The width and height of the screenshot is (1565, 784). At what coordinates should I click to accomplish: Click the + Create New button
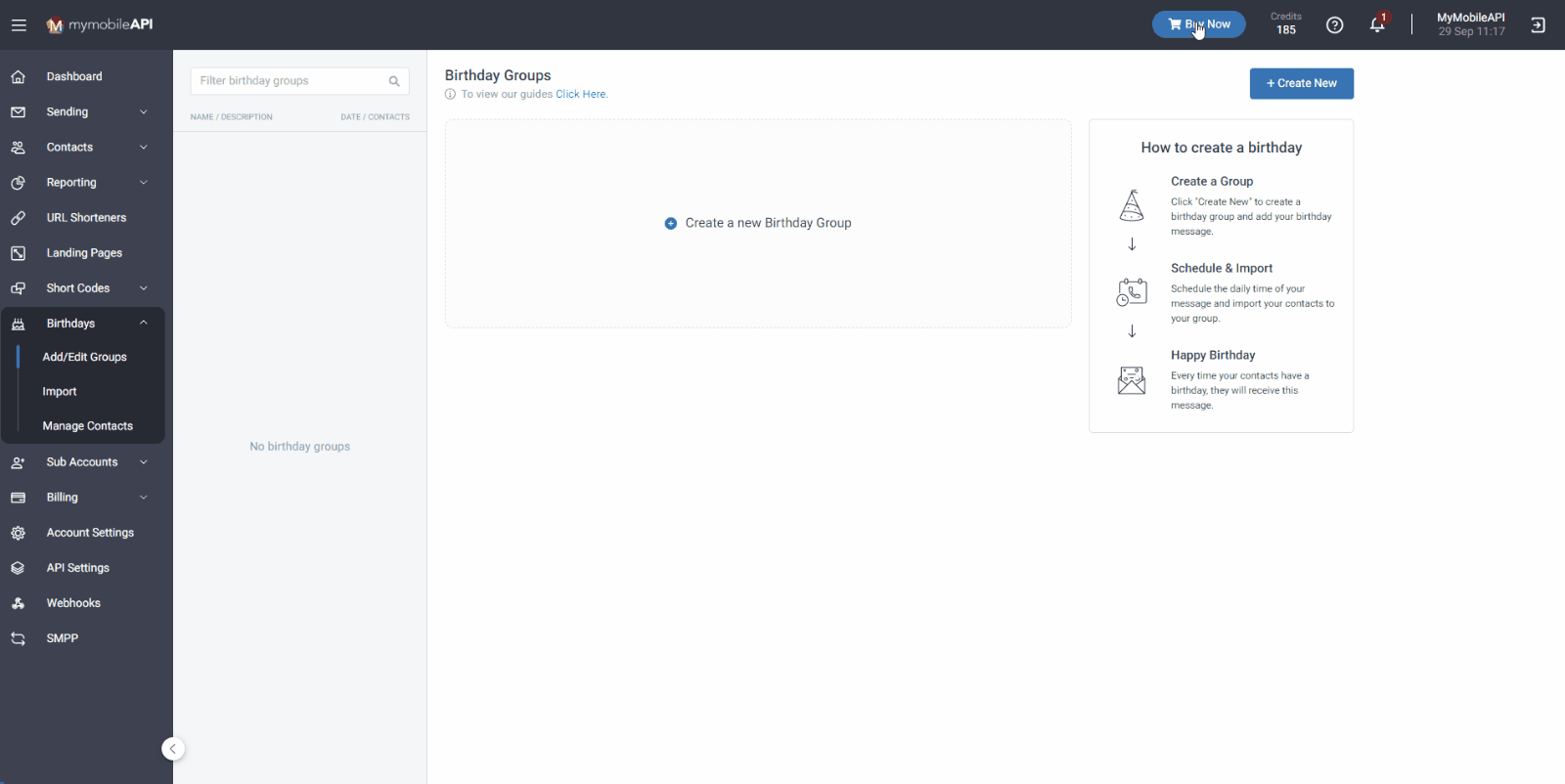tap(1301, 83)
